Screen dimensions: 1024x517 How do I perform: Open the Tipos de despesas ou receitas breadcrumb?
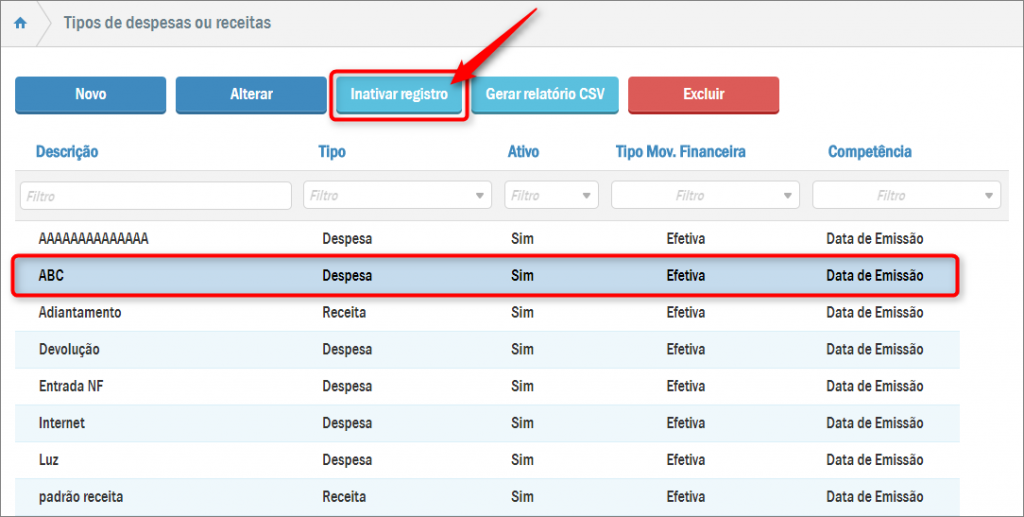(166, 22)
